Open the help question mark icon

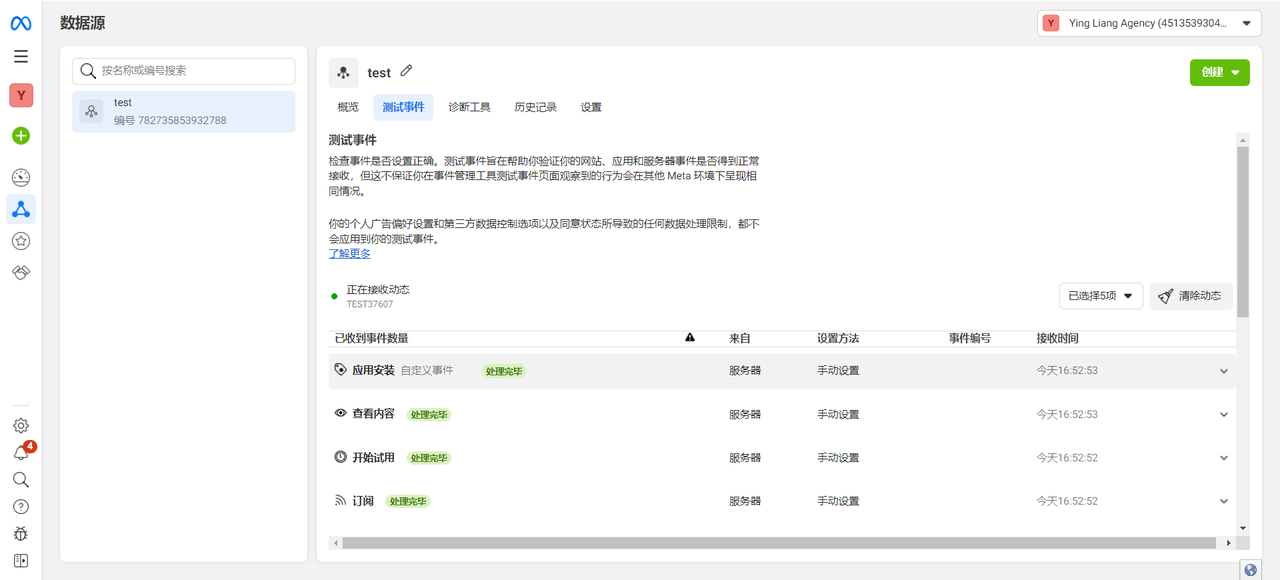[x=20, y=506]
